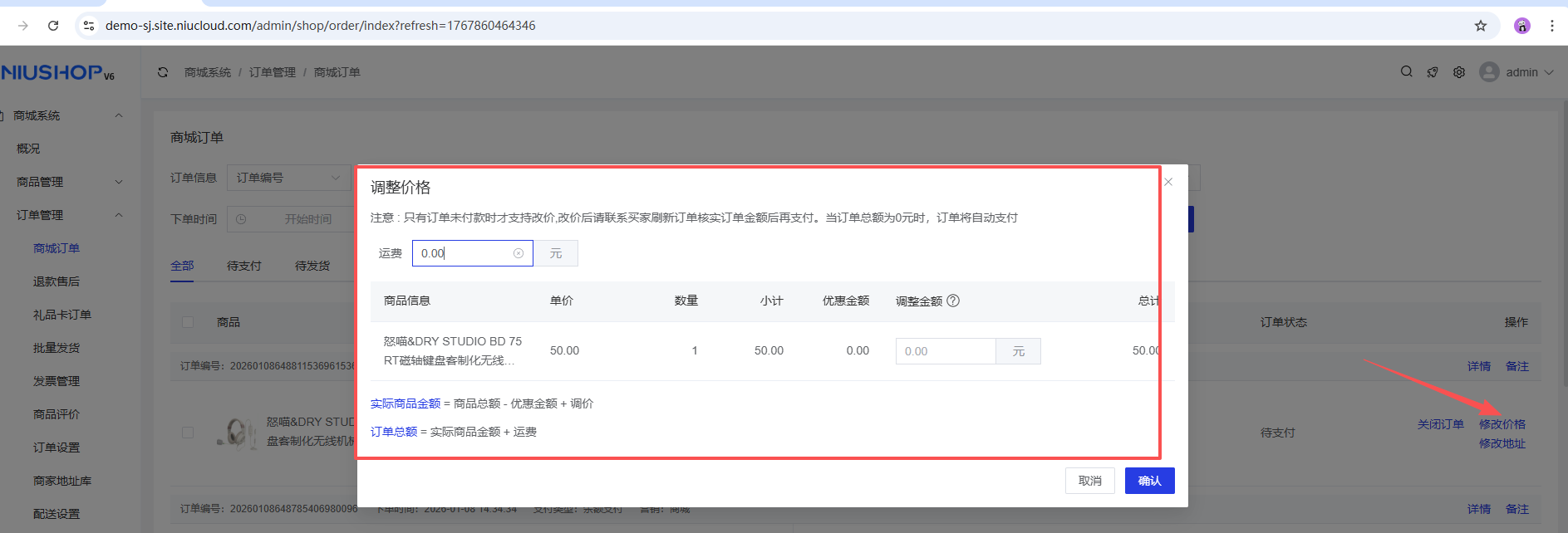Click the admin user avatar
Screen dimensions: 1568x533
(1489, 72)
